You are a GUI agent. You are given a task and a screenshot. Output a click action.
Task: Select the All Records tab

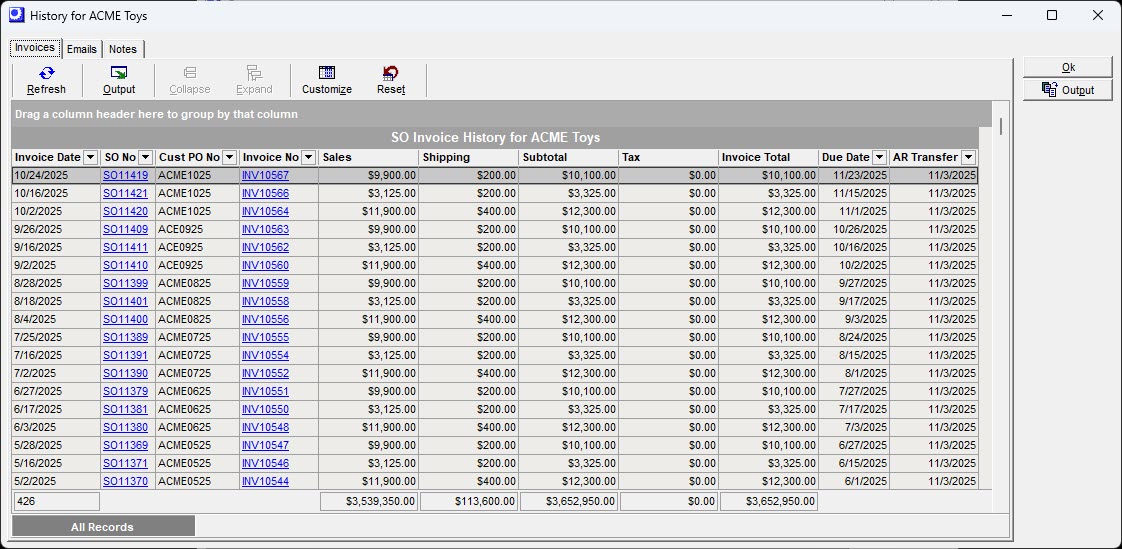click(x=103, y=527)
